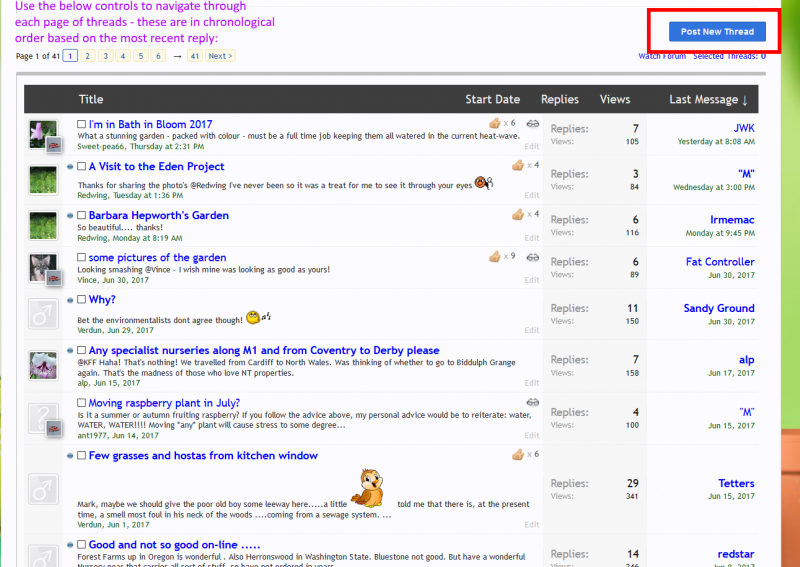Jump to last page 41
800x567 pixels.
click(194, 56)
